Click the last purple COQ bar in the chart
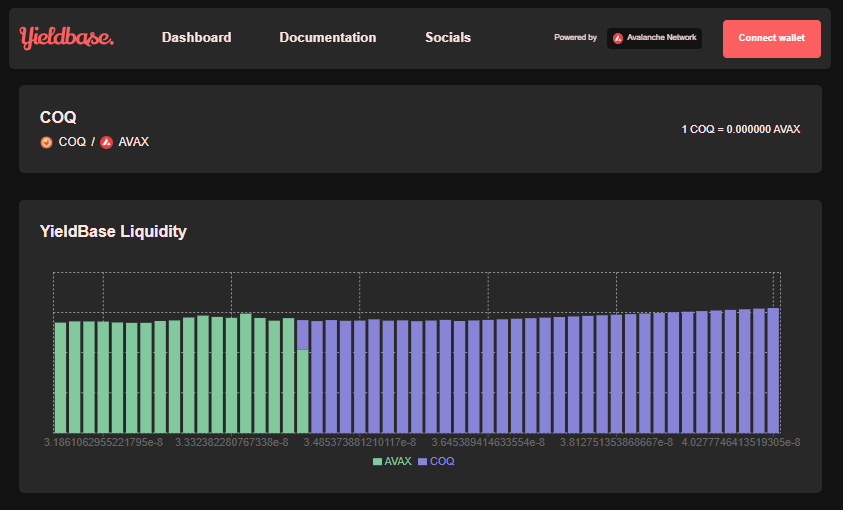Screen dimensions: 843x510 pyautogui.click(x=773, y=370)
